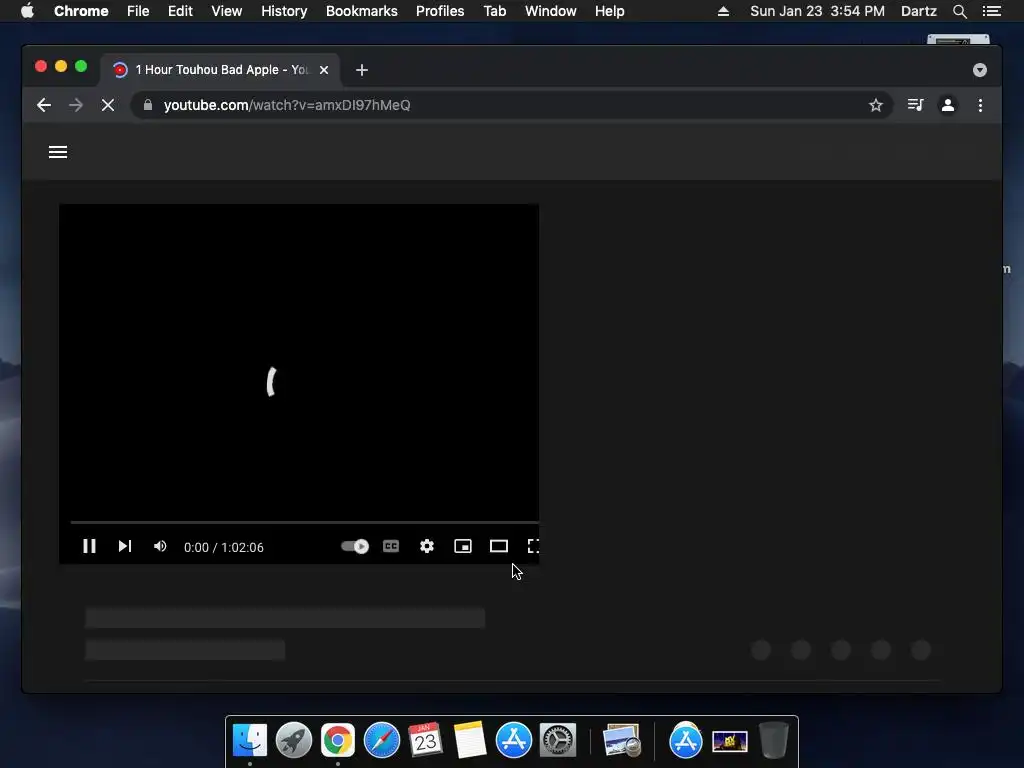Bookmark this page with the star
The height and width of the screenshot is (768, 1024).
pos(876,105)
